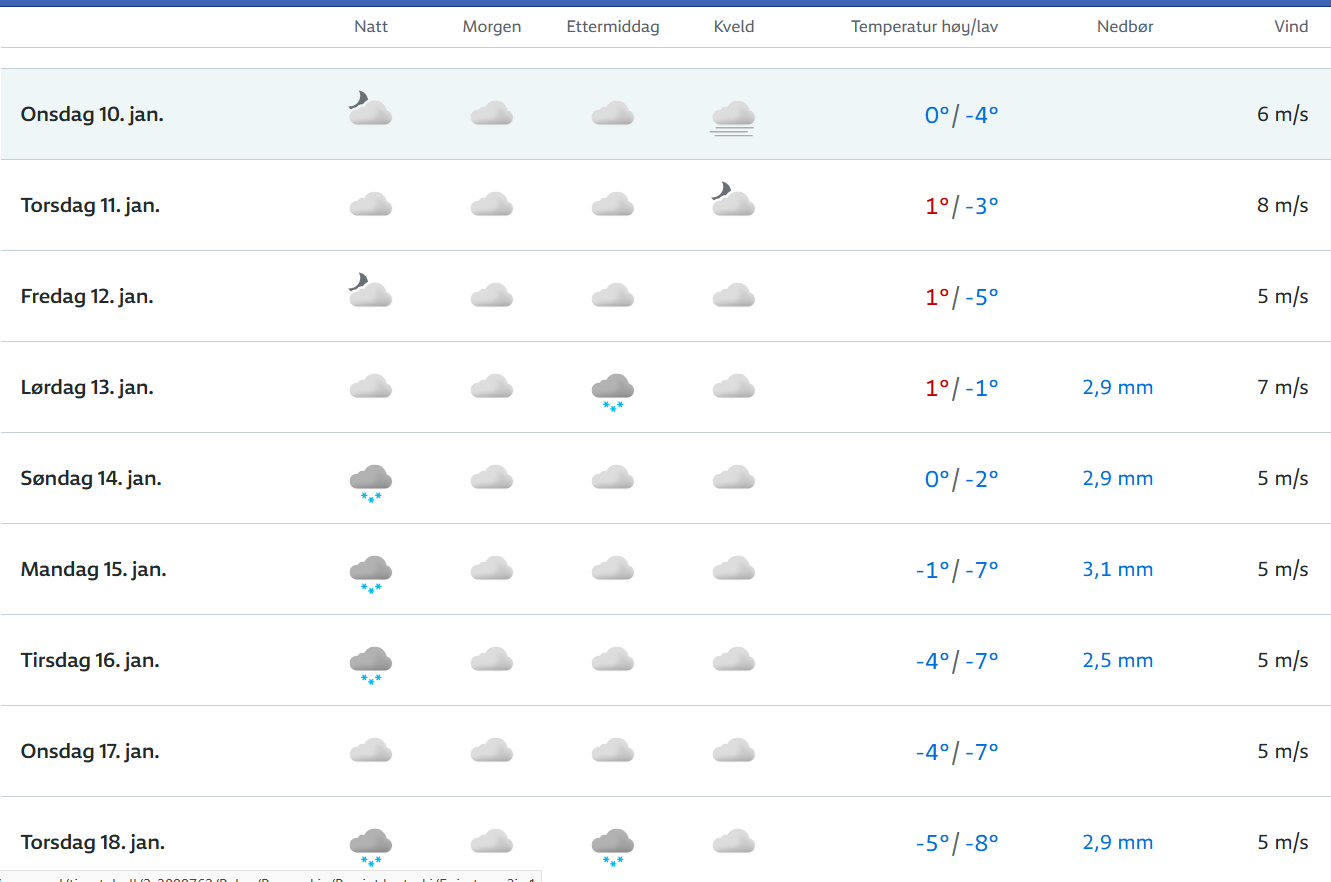The height and width of the screenshot is (882, 1331).
Task: Select the Lørdag 13. jan. row label
Action: tap(87, 387)
